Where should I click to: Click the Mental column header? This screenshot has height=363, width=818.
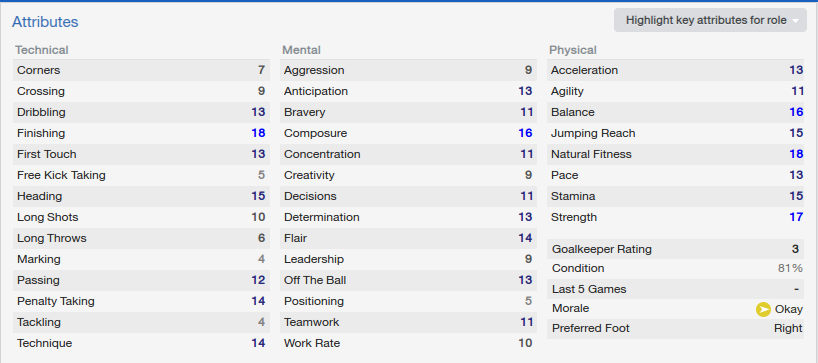pyautogui.click(x=302, y=50)
